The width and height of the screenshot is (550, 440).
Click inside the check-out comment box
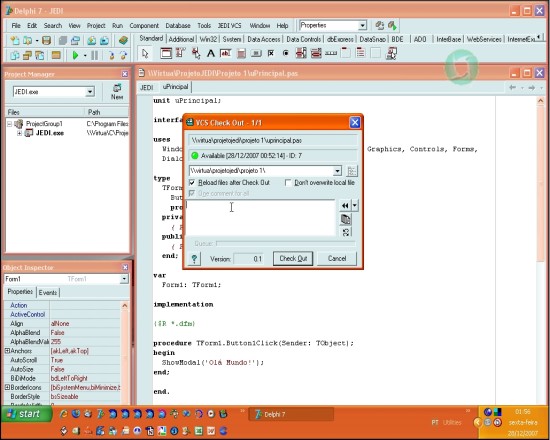[x=261, y=218]
